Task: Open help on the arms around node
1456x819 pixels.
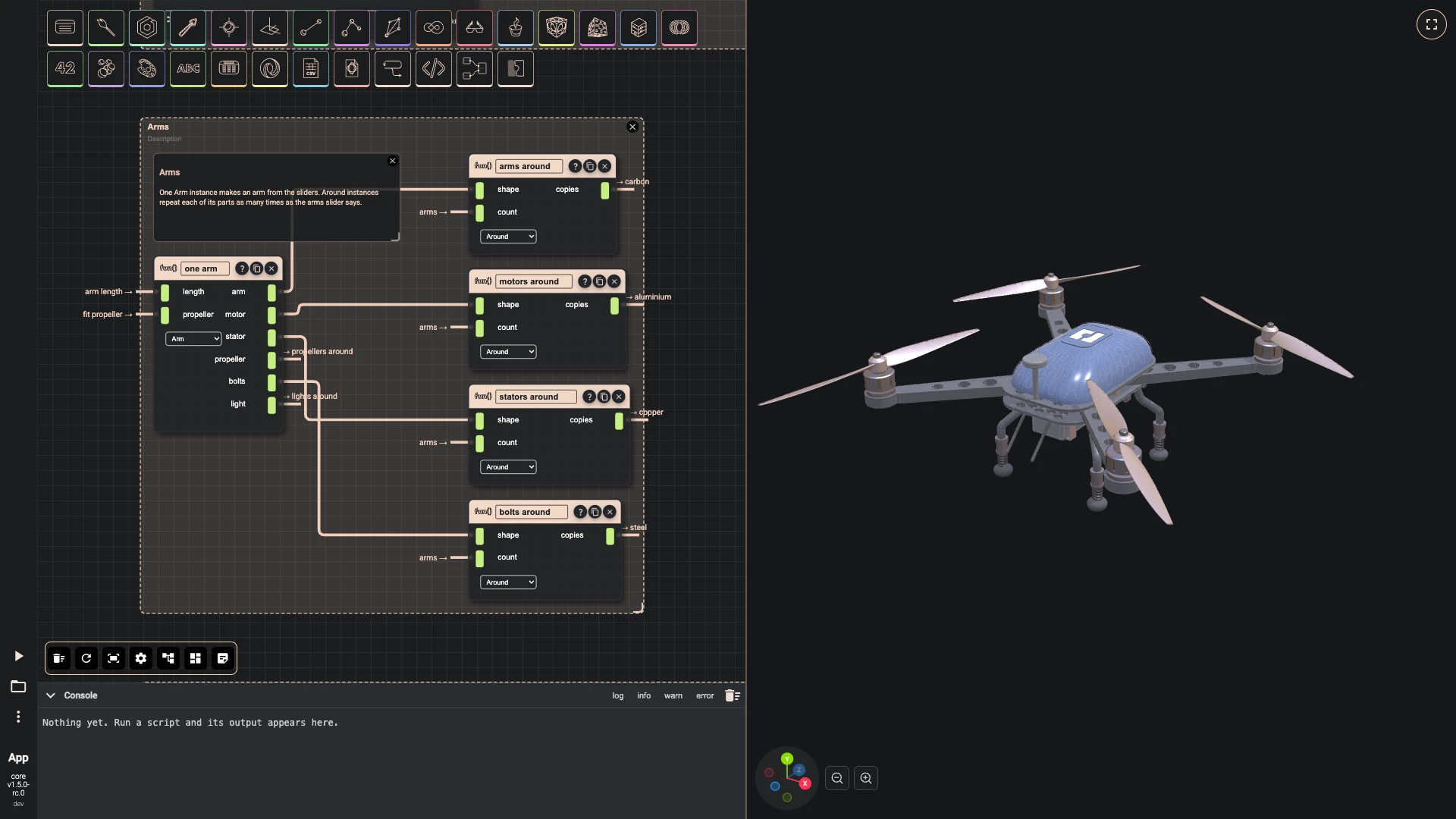Action: pyautogui.click(x=575, y=166)
